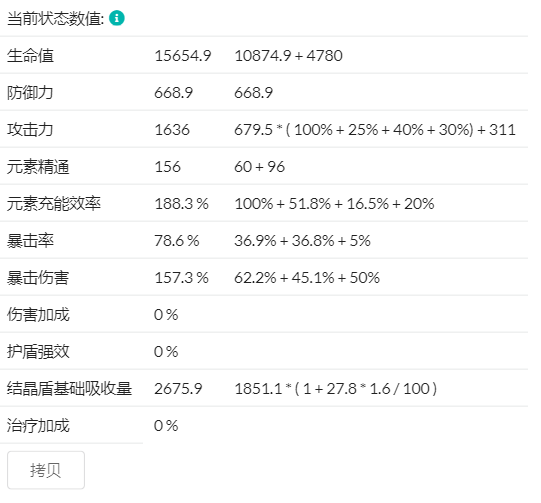Image resolution: width=541 pixels, height=503 pixels.
Task: Select the 护盾强效 row label
Action: [x=38, y=352]
